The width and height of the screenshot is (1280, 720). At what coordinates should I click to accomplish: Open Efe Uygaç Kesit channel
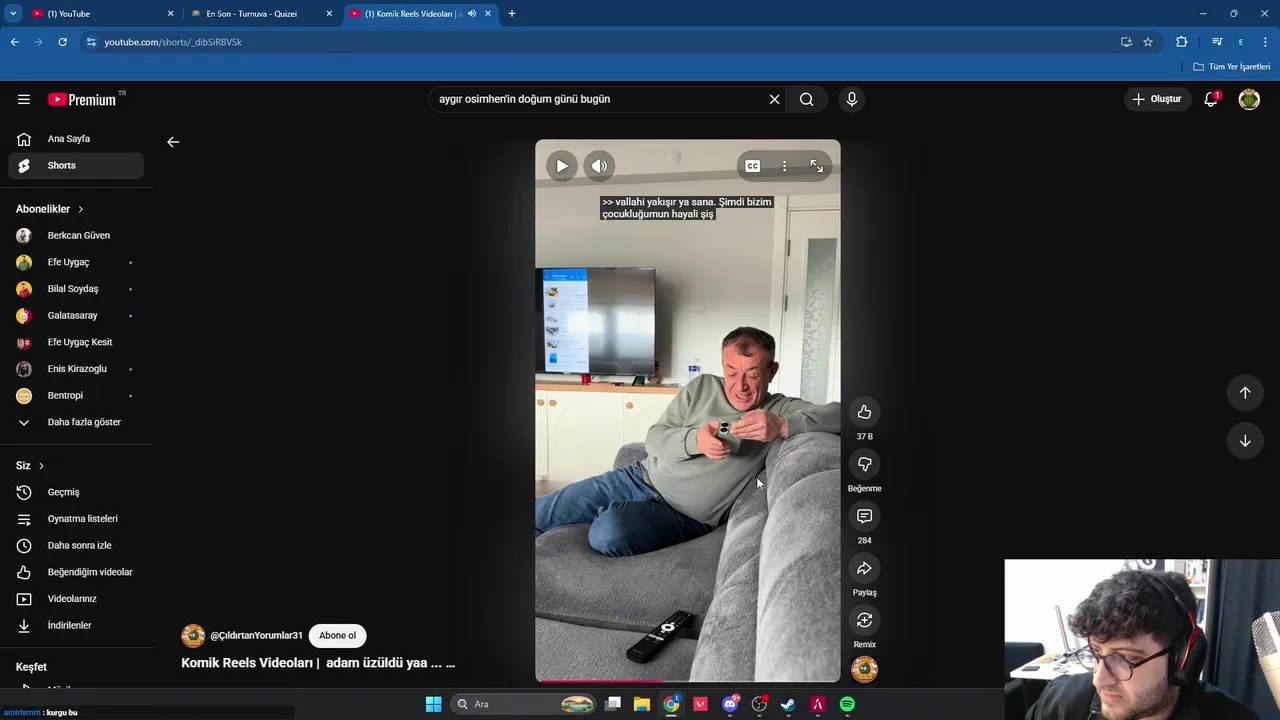pyautogui.click(x=76, y=342)
